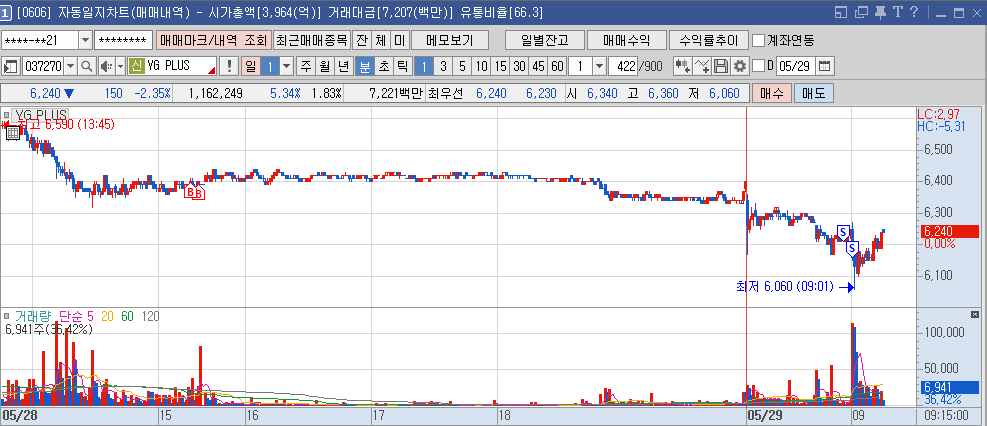Click the duplicate window icon in title bar
The image size is (987, 426).
pos(861,12)
